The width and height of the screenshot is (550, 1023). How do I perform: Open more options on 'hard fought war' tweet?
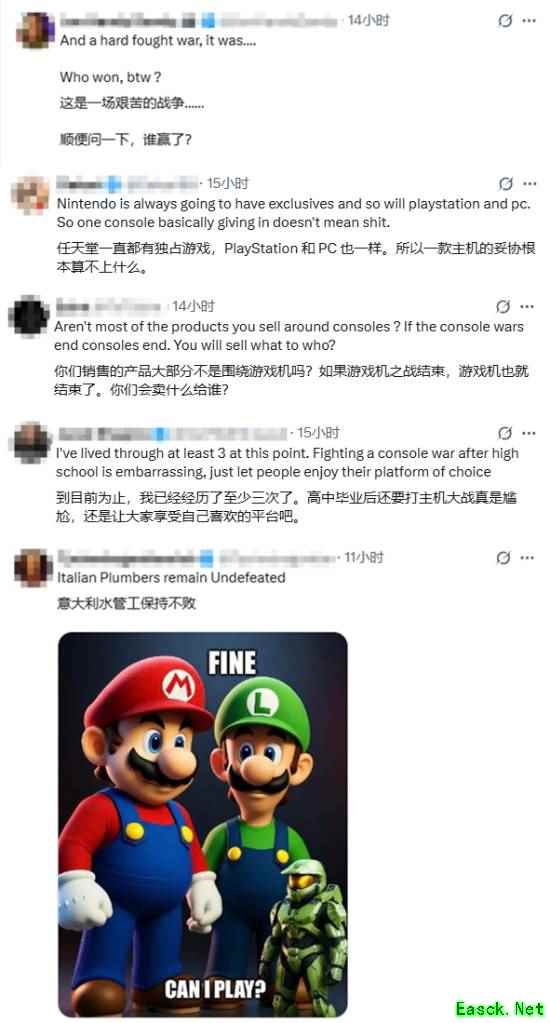coord(529,21)
